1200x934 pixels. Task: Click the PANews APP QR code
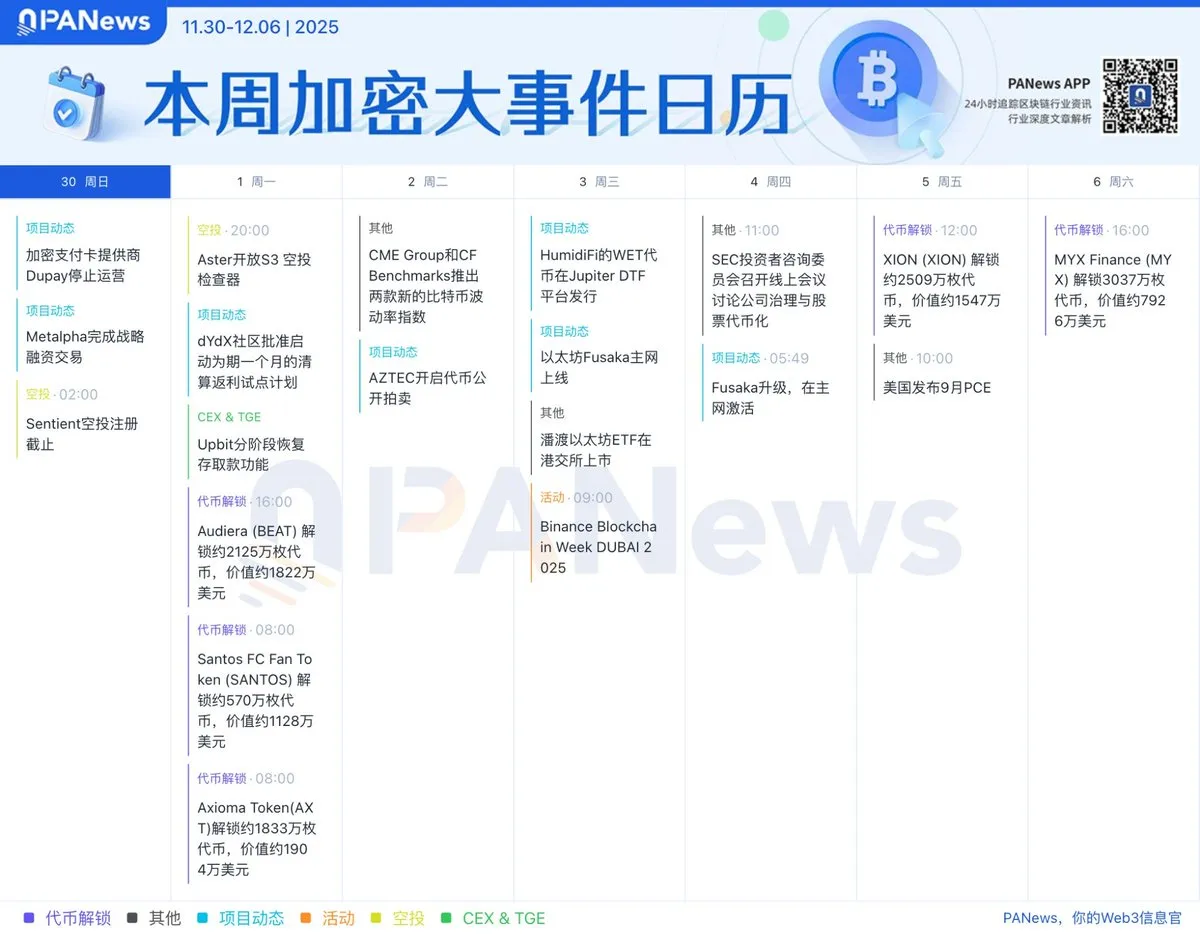pos(1140,96)
